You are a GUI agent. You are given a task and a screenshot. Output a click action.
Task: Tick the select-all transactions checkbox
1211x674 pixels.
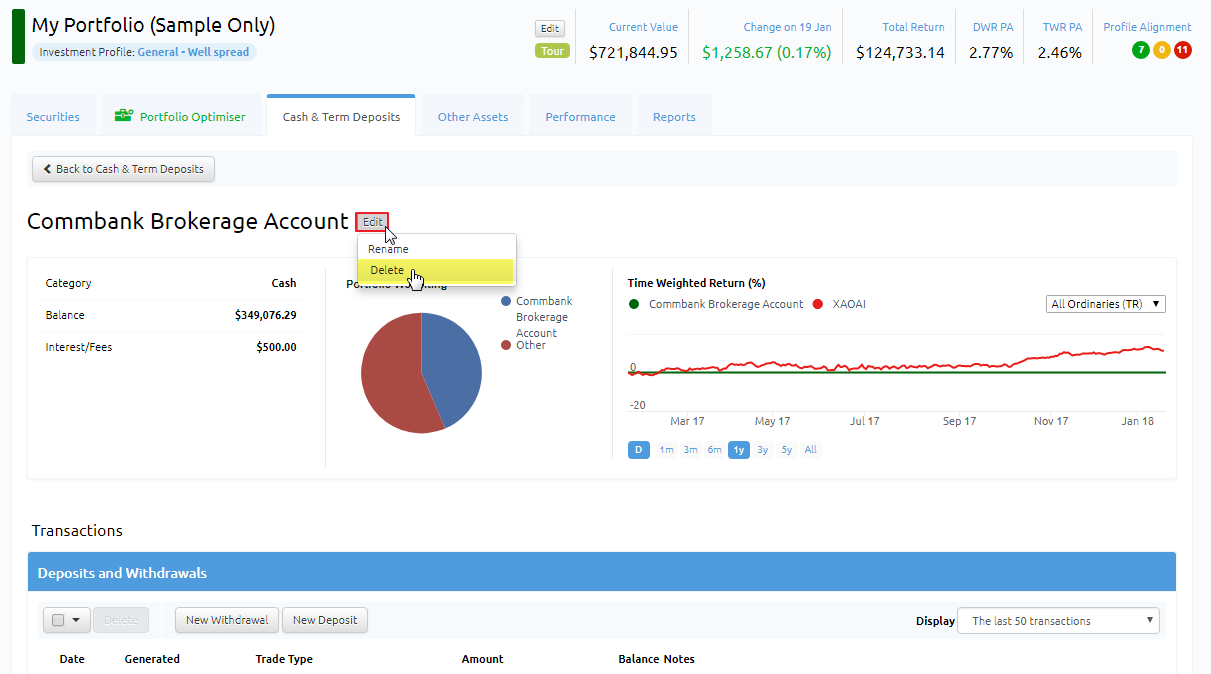[x=58, y=620]
